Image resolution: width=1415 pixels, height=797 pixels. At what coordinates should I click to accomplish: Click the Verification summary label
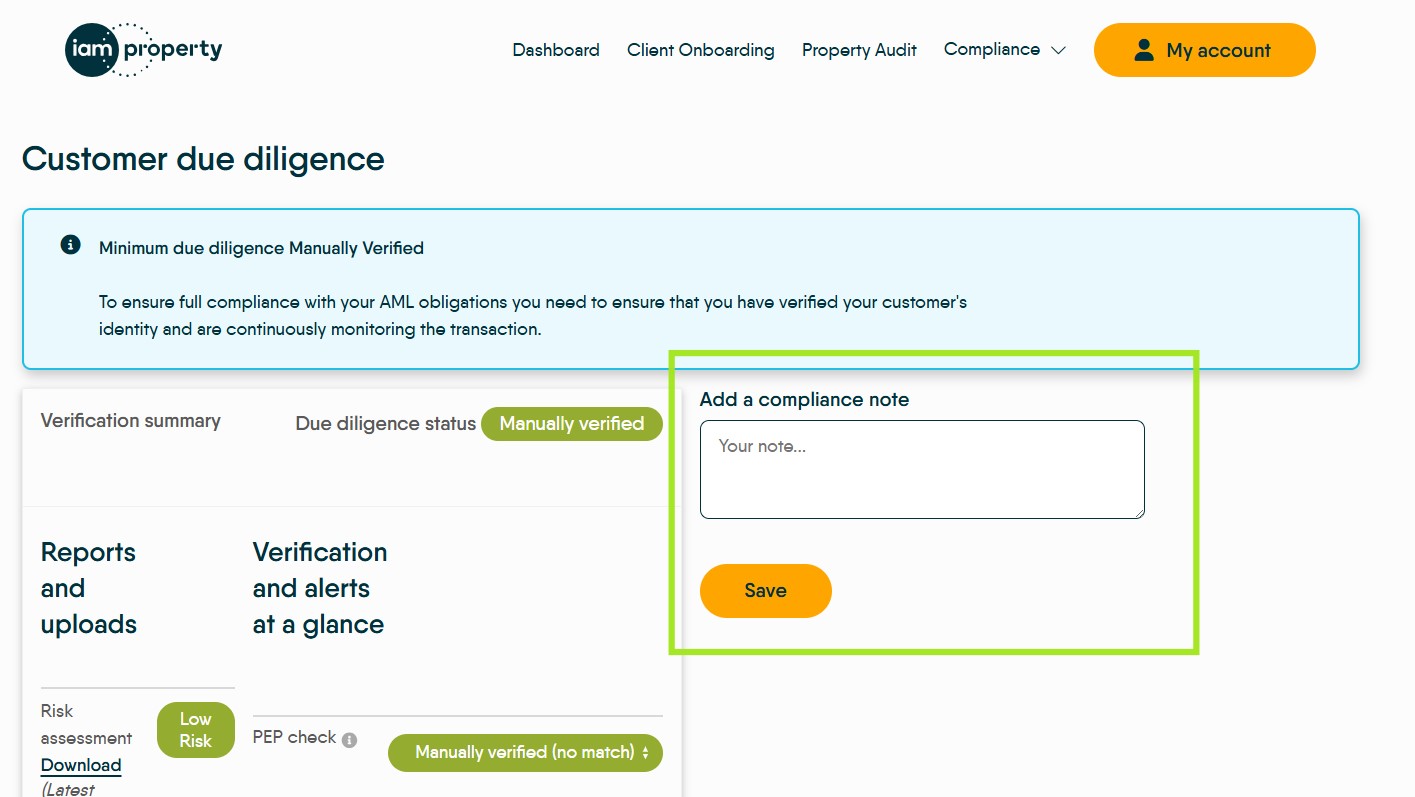(x=131, y=421)
